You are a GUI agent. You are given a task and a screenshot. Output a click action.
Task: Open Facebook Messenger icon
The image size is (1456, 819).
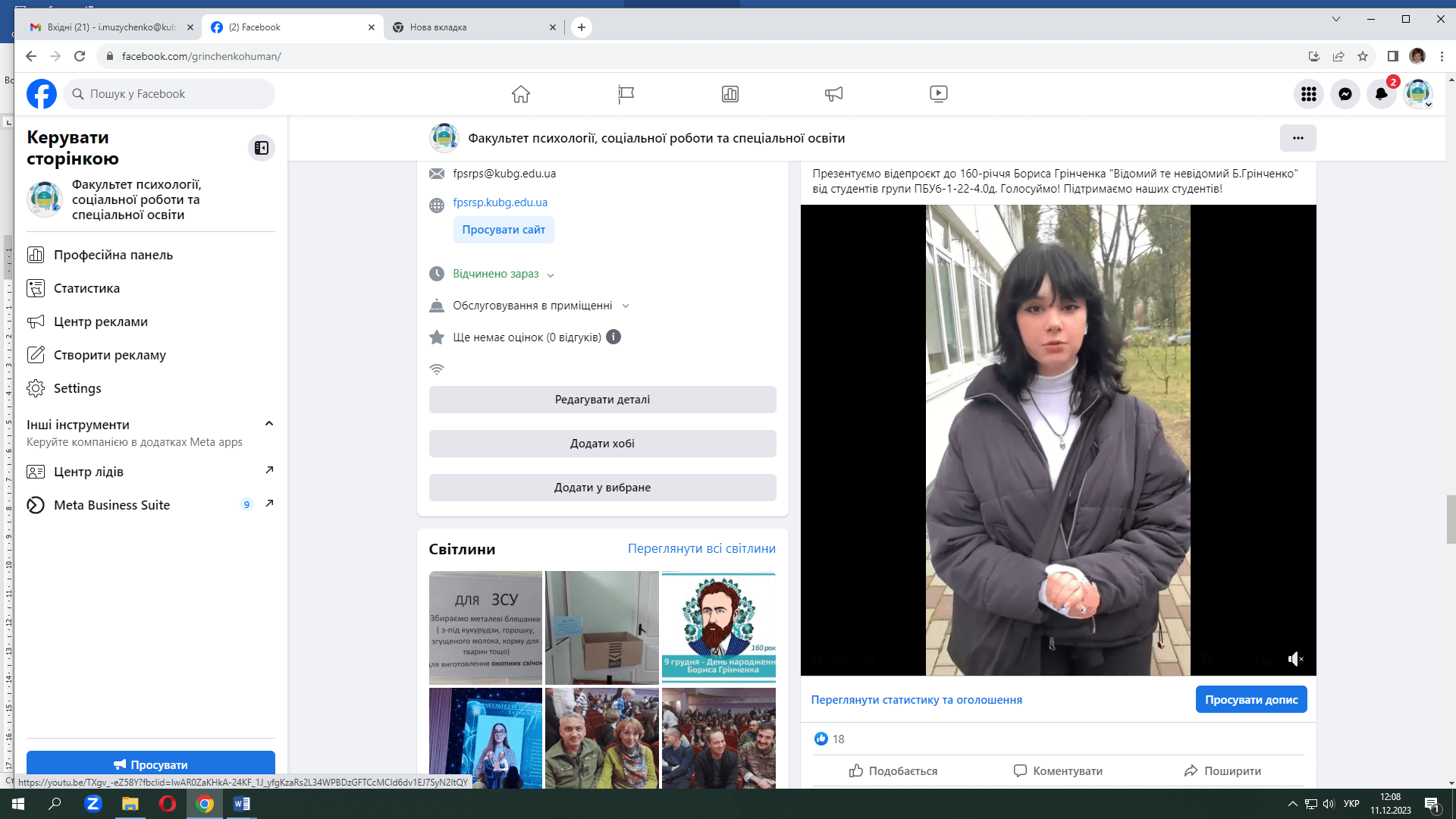pos(1345,94)
